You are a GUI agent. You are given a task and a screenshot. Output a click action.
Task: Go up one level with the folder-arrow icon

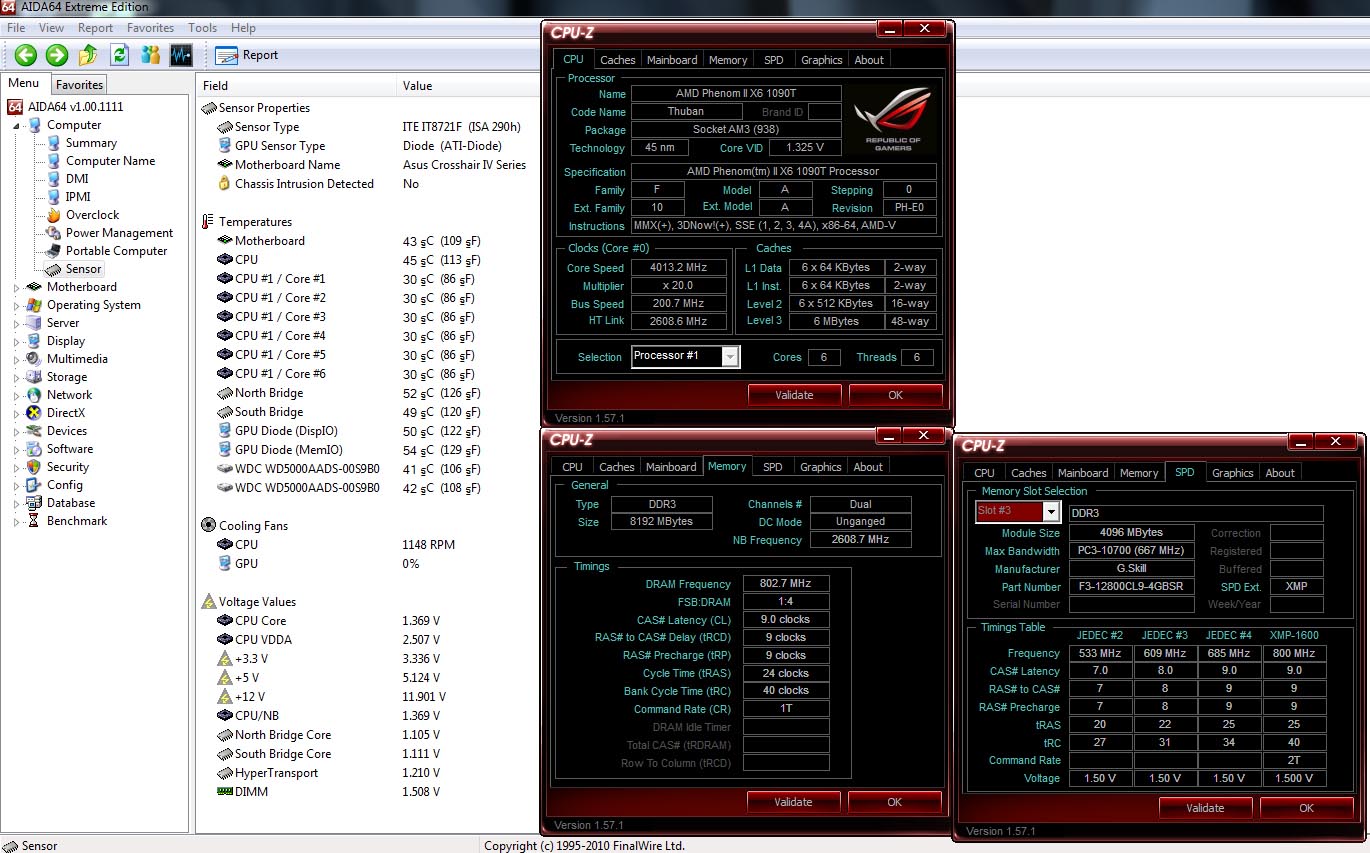click(88, 55)
